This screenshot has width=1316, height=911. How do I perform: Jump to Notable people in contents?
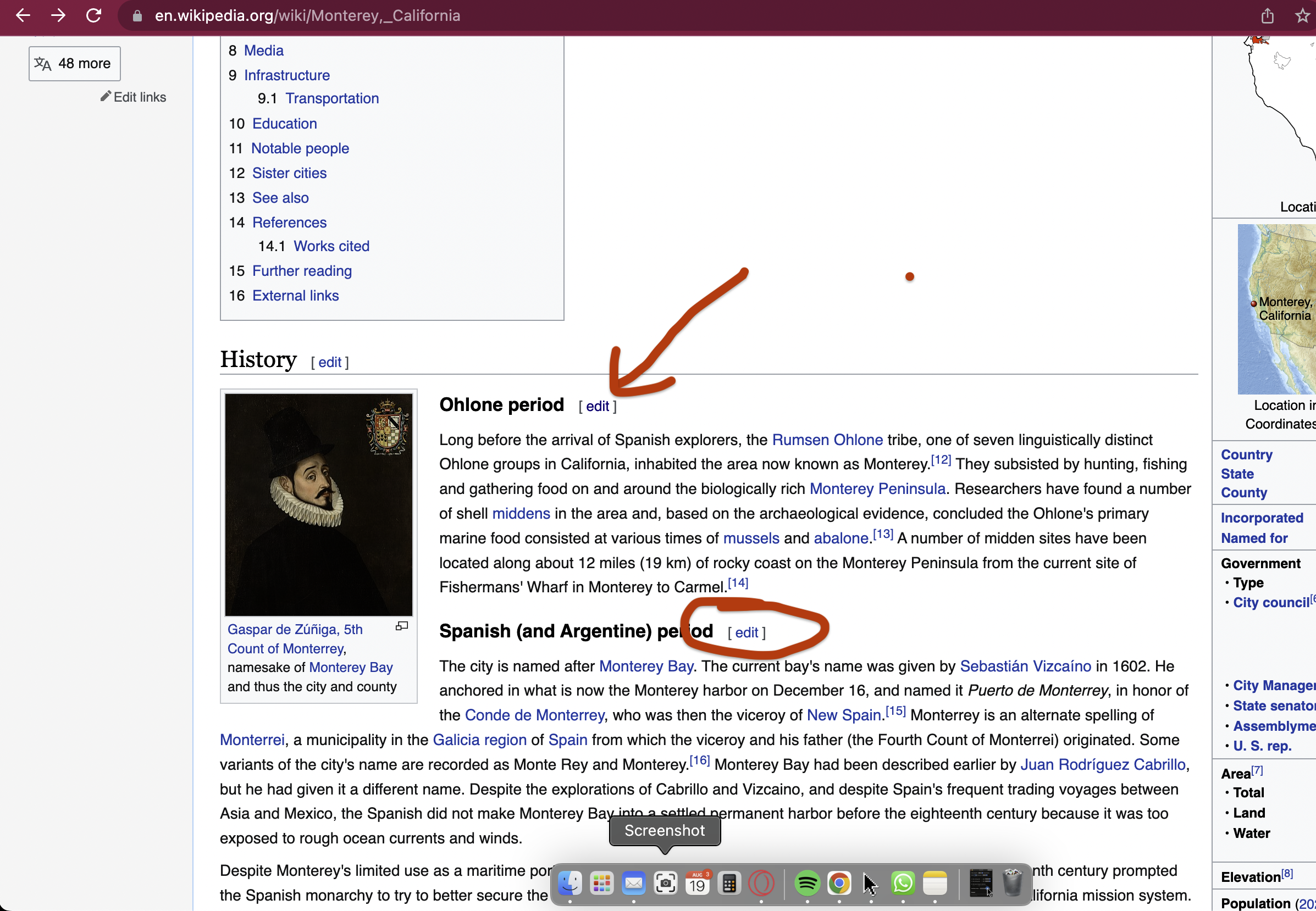tap(300, 148)
